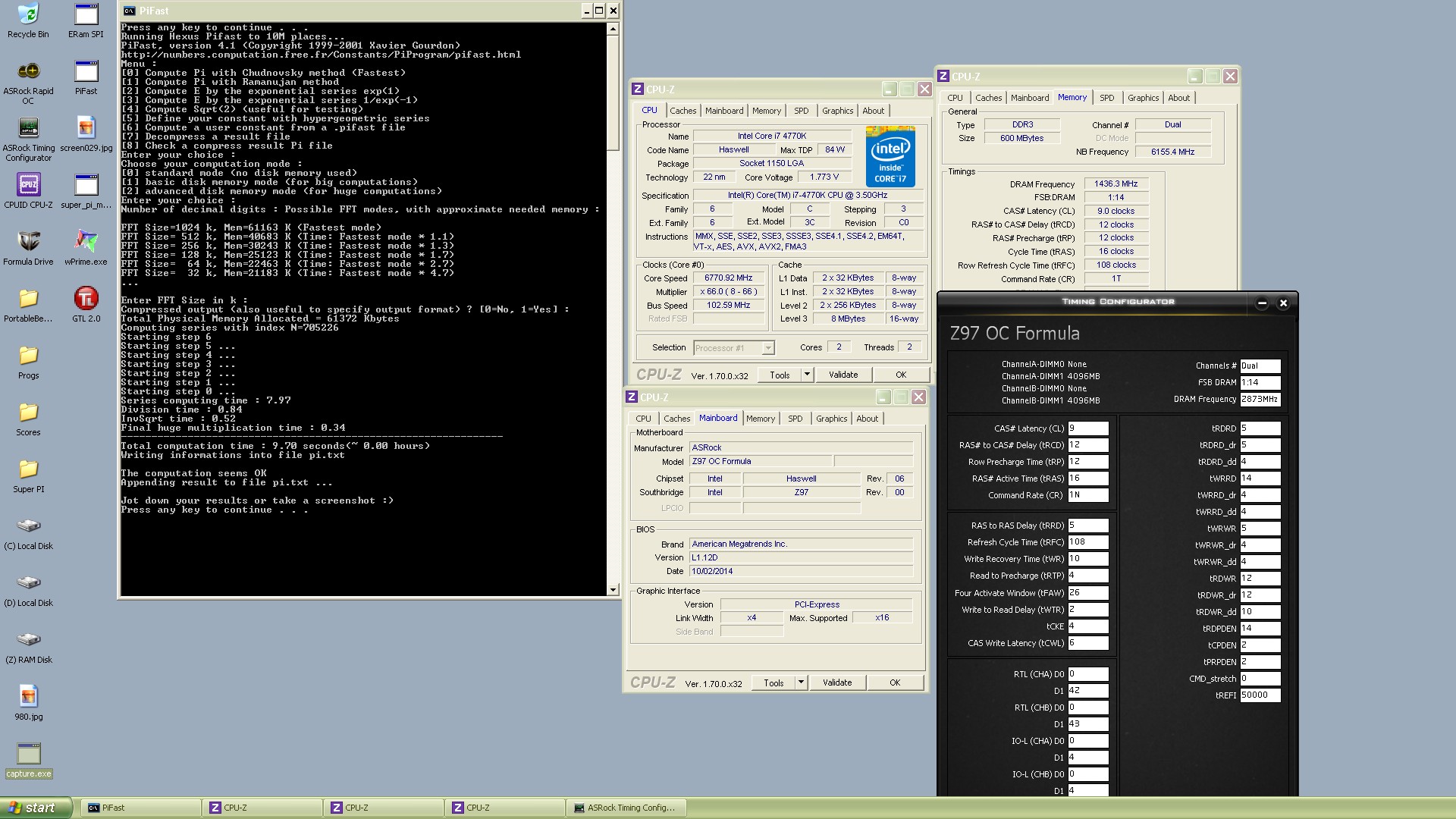Edit tREFI value field
This screenshot has width=1456, height=819.
1260,695
